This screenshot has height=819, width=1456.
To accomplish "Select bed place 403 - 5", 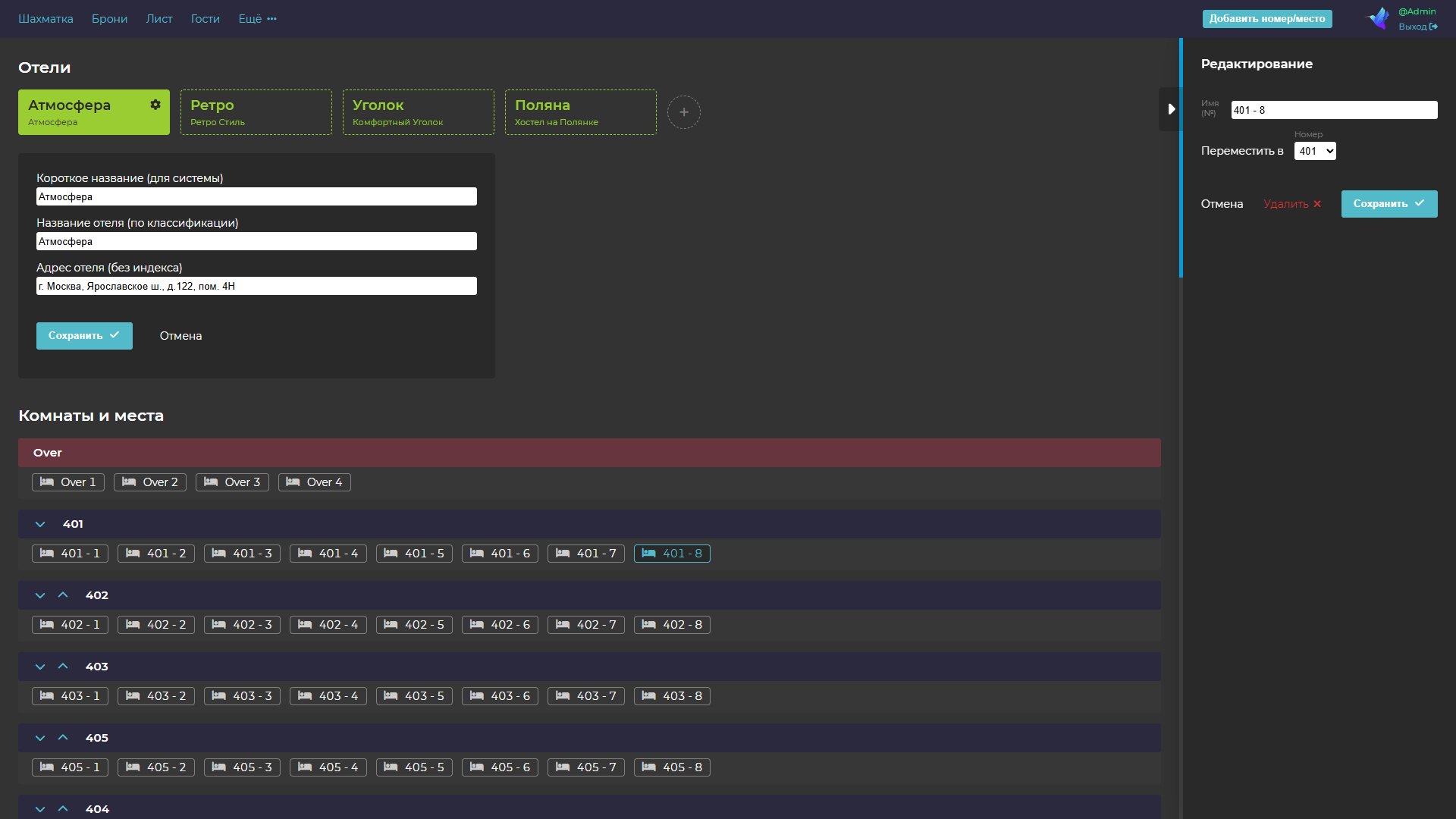I will click(x=414, y=696).
